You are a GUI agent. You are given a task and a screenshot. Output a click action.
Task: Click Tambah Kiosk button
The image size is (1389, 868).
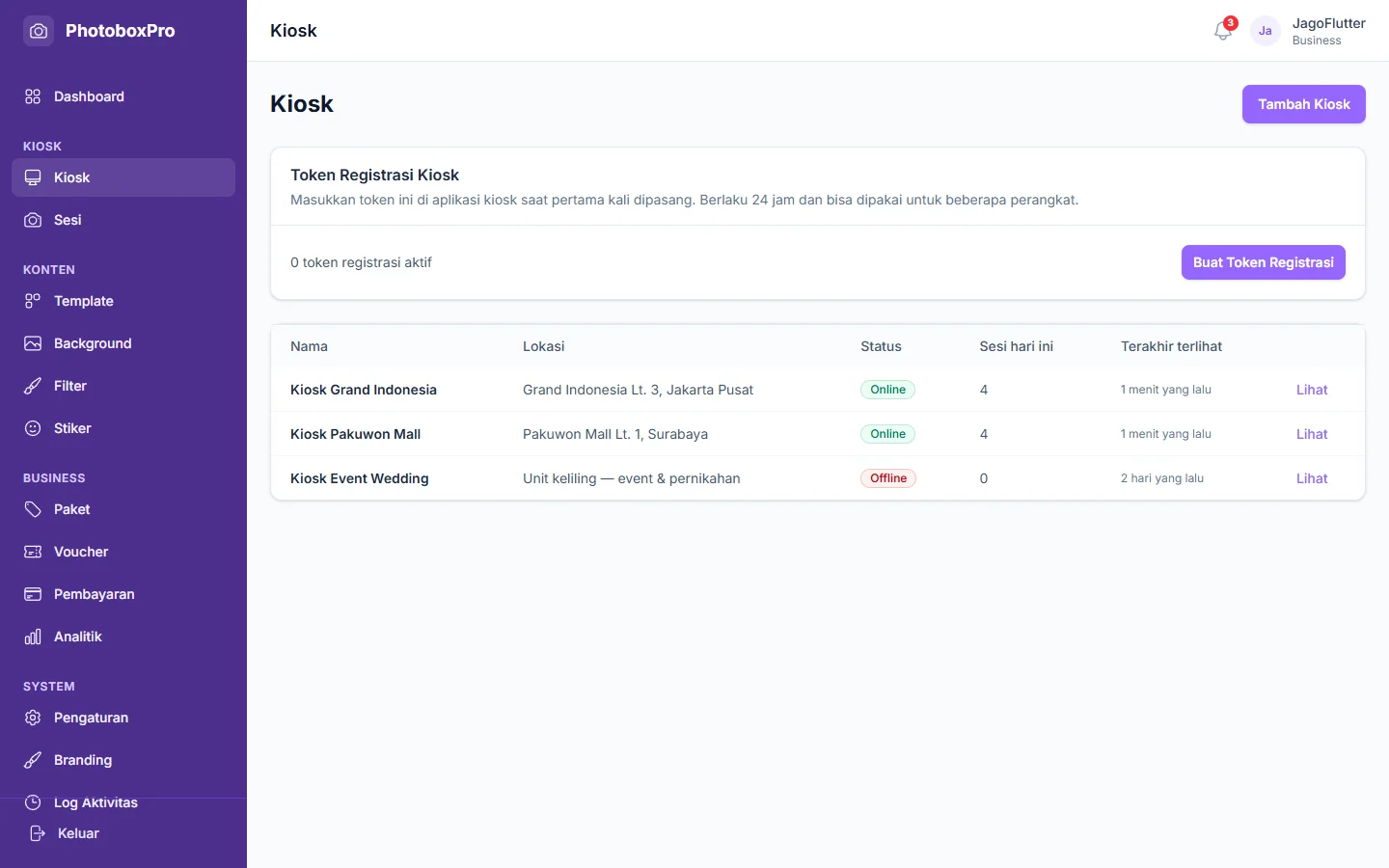[x=1303, y=104]
